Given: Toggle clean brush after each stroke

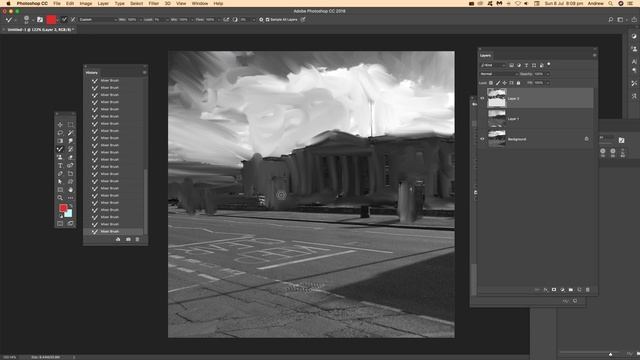Looking at the screenshot, I should pos(73,20).
